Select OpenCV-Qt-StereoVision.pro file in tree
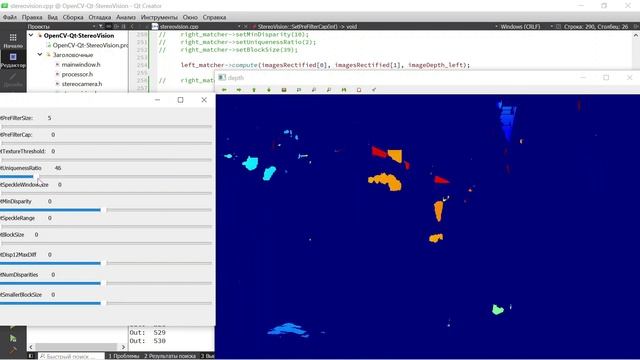This screenshot has width=640, height=360. (x=90, y=45)
